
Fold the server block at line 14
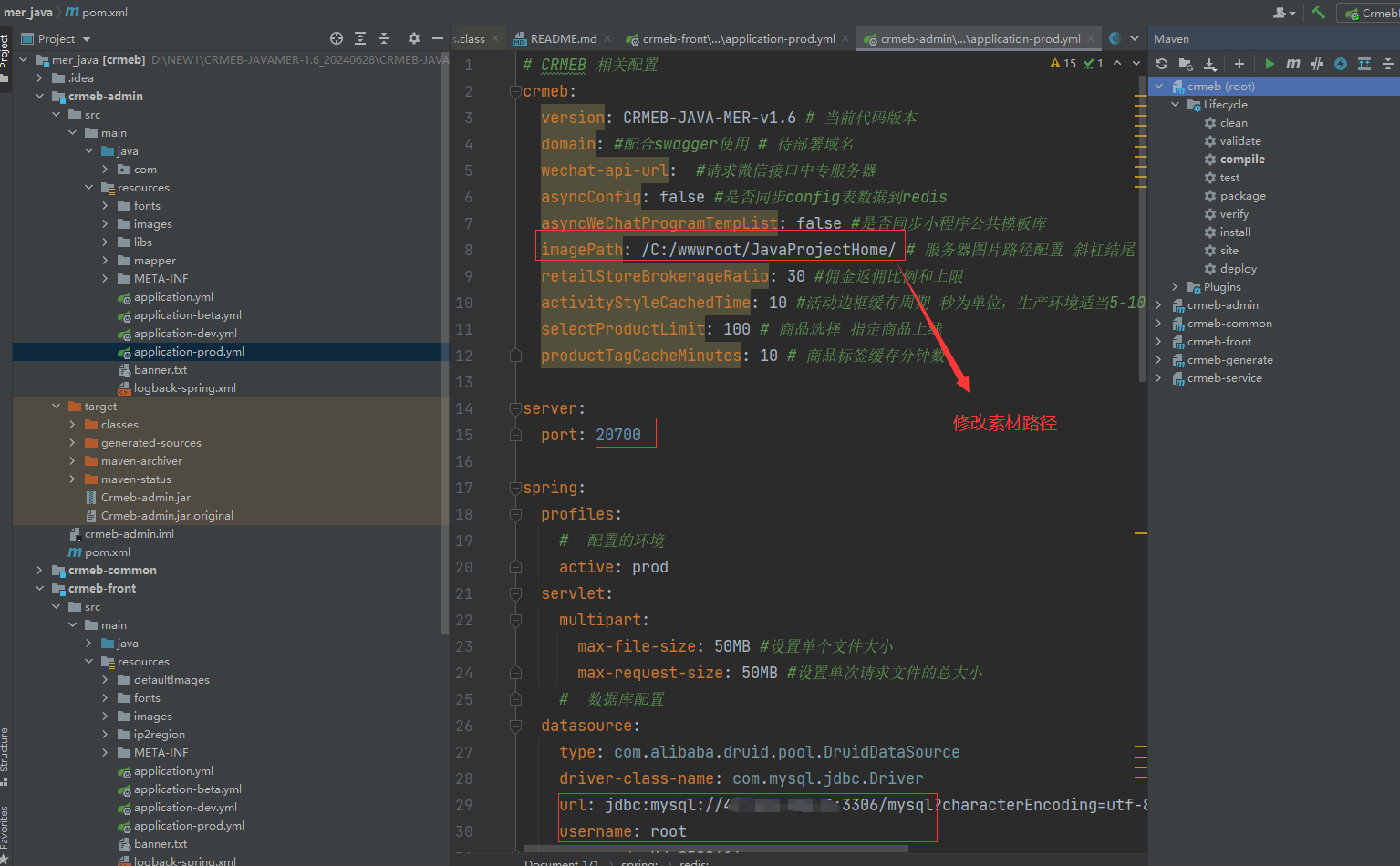click(x=515, y=408)
